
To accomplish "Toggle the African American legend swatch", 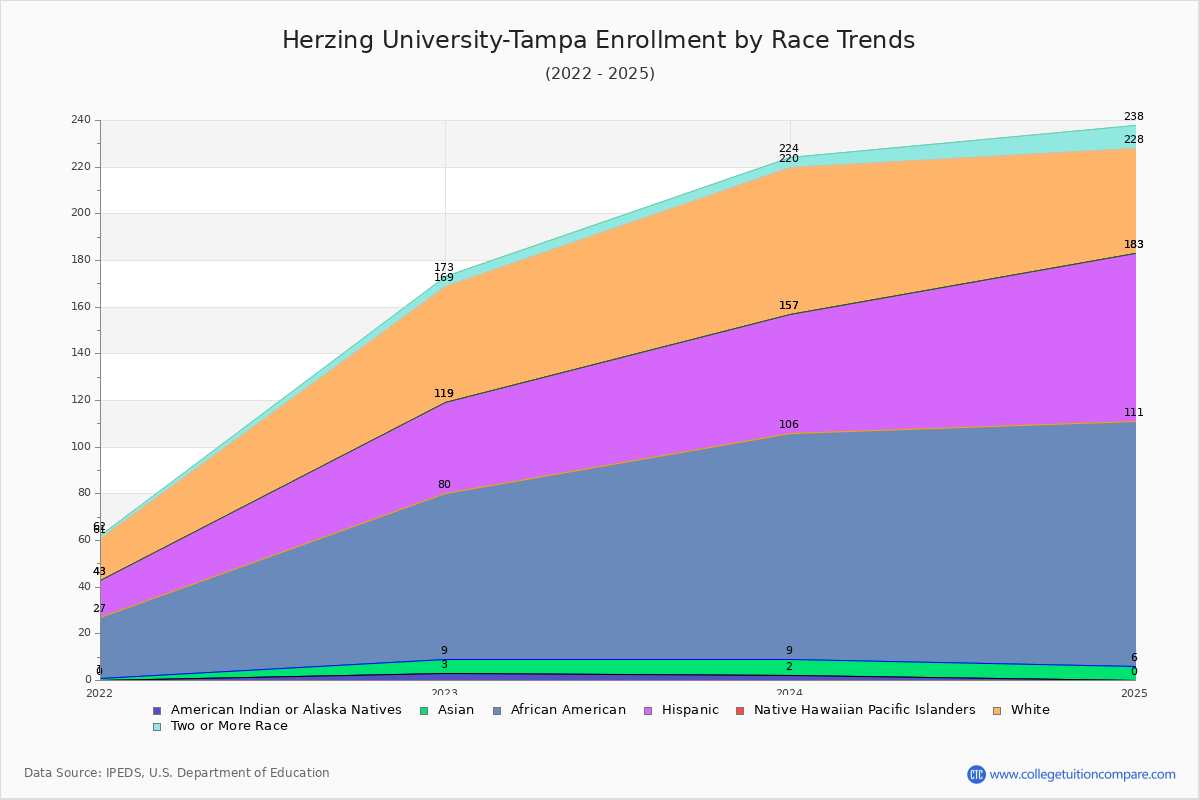I will [497, 710].
